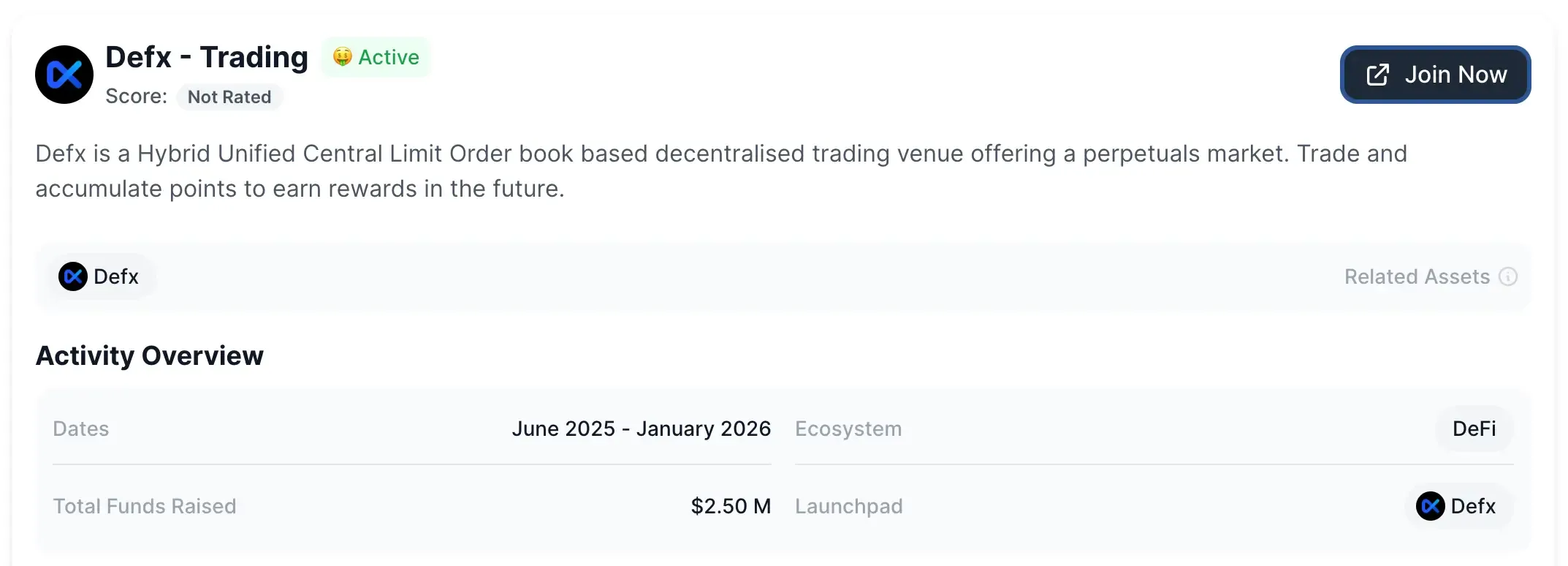Click the Defx logo in the Launchpad row
The image size is (1568, 566).
pyautogui.click(x=1430, y=506)
